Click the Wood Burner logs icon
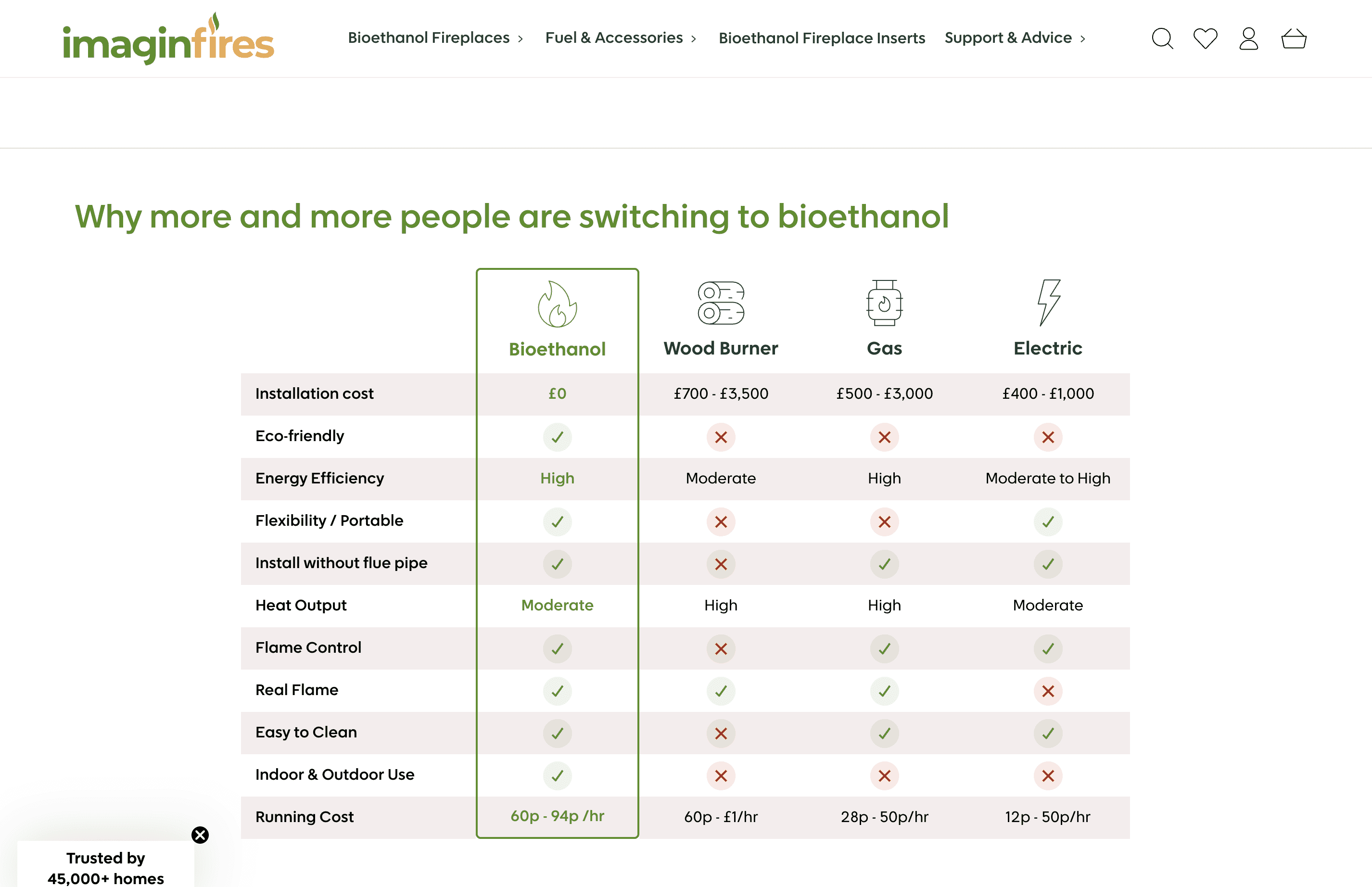This screenshot has height=887, width=1372. pos(721,303)
